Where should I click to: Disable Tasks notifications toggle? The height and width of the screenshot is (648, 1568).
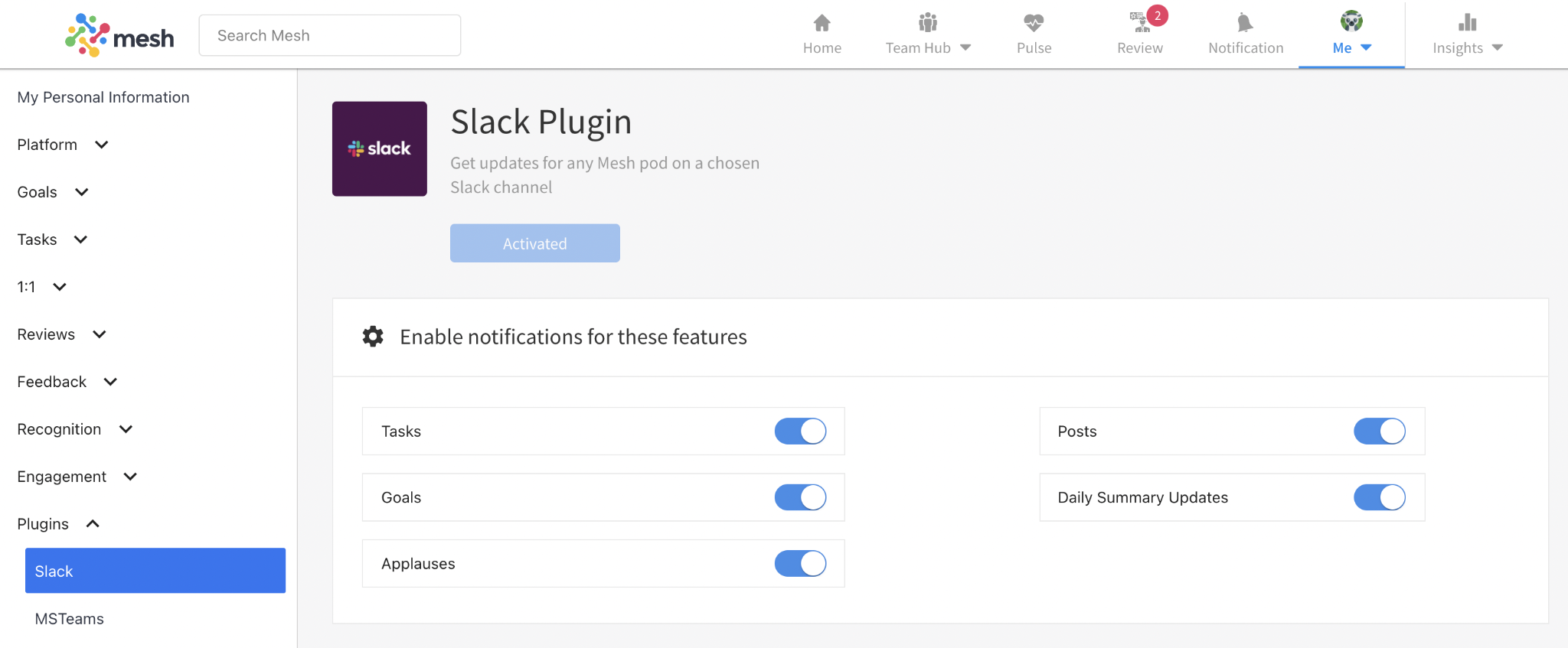click(x=800, y=431)
